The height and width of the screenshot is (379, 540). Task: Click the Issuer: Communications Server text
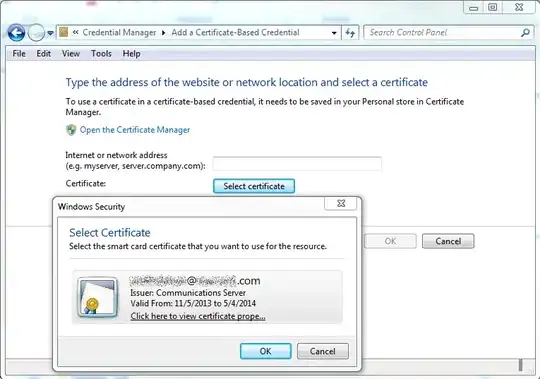(188, 293)
